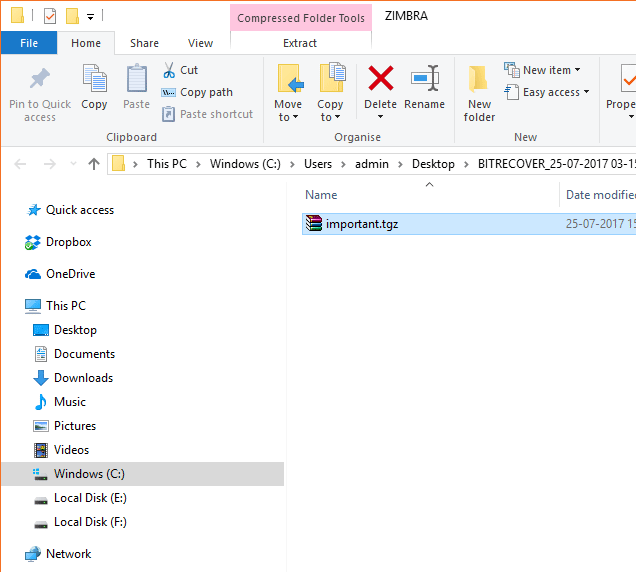This screenshot has width=636, height=572.
Task: Select the Windows (C:) drive in sidebar
Action: point(142,474)
